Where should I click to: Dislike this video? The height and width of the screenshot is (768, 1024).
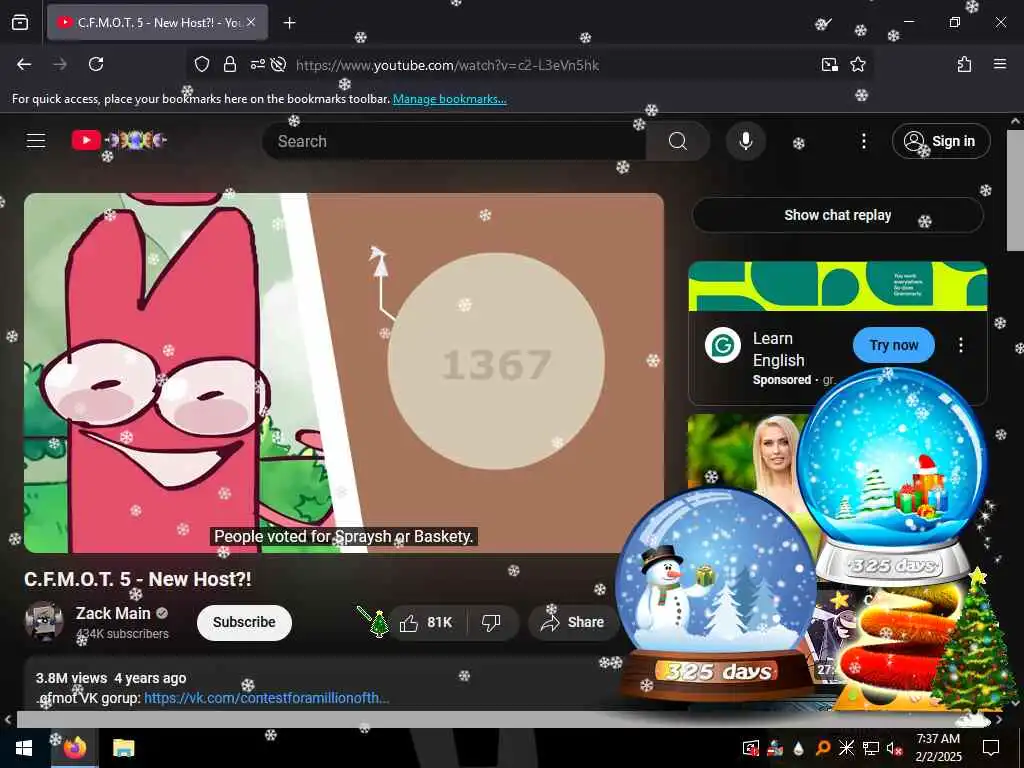492,622
